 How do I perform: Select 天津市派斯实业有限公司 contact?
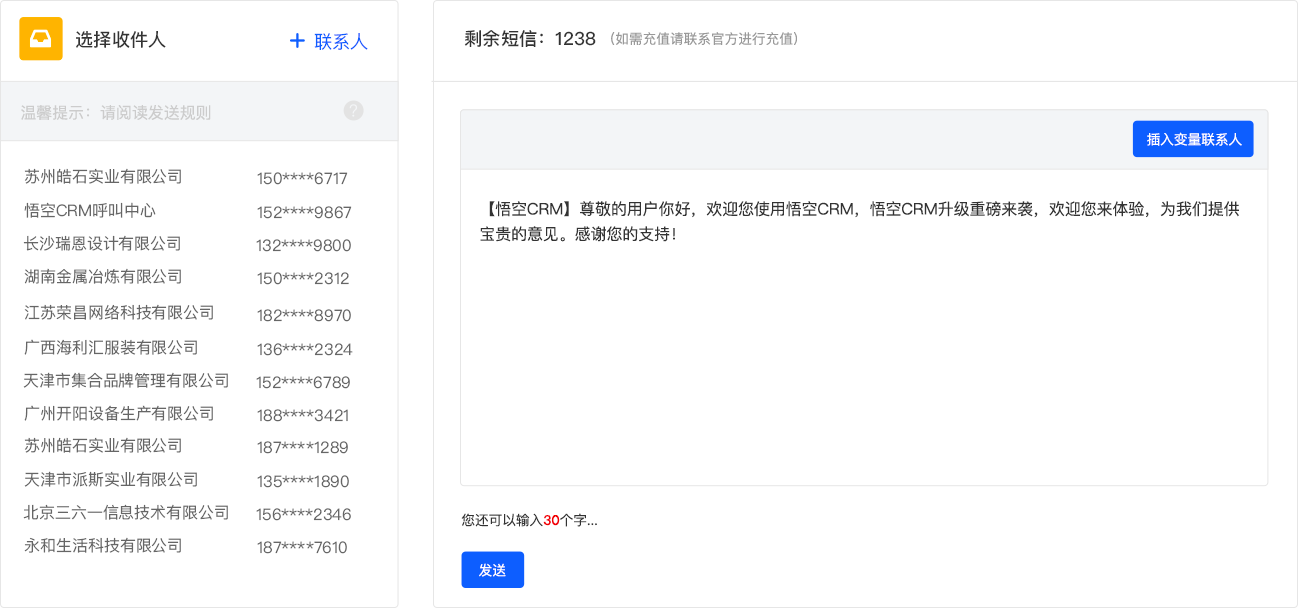tap(111, 480)
